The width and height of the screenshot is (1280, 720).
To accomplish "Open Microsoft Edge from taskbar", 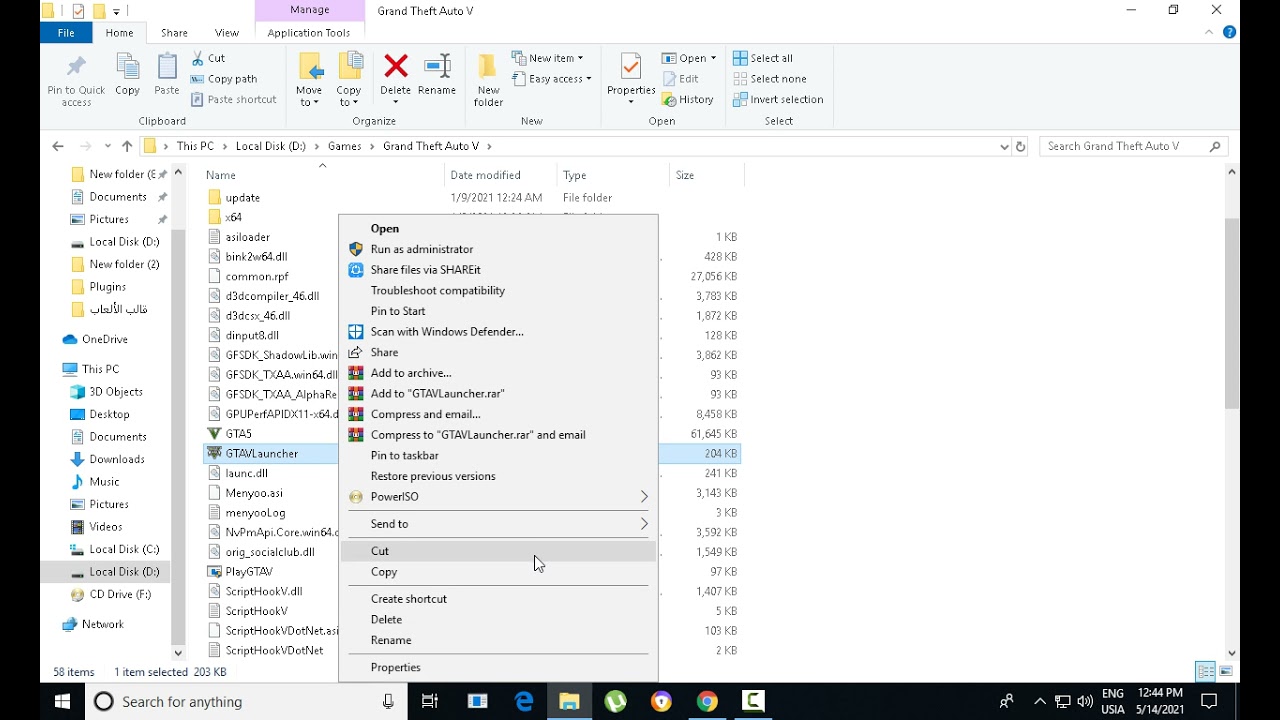I will point(524,702).
